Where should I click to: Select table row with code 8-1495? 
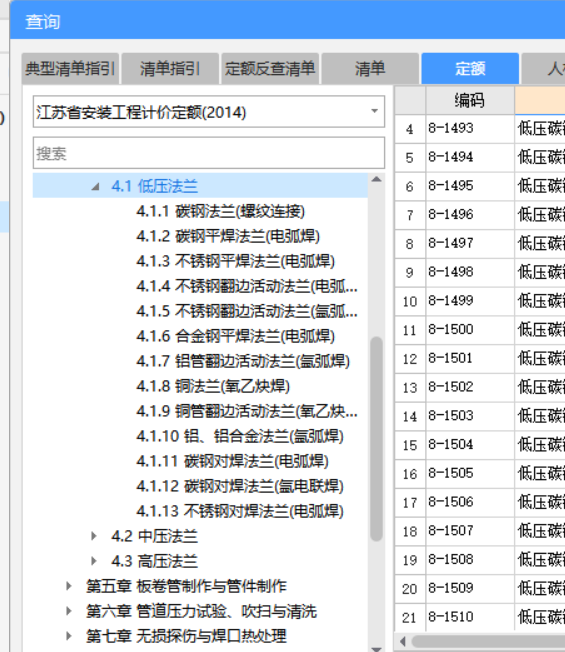pos(480,186)
